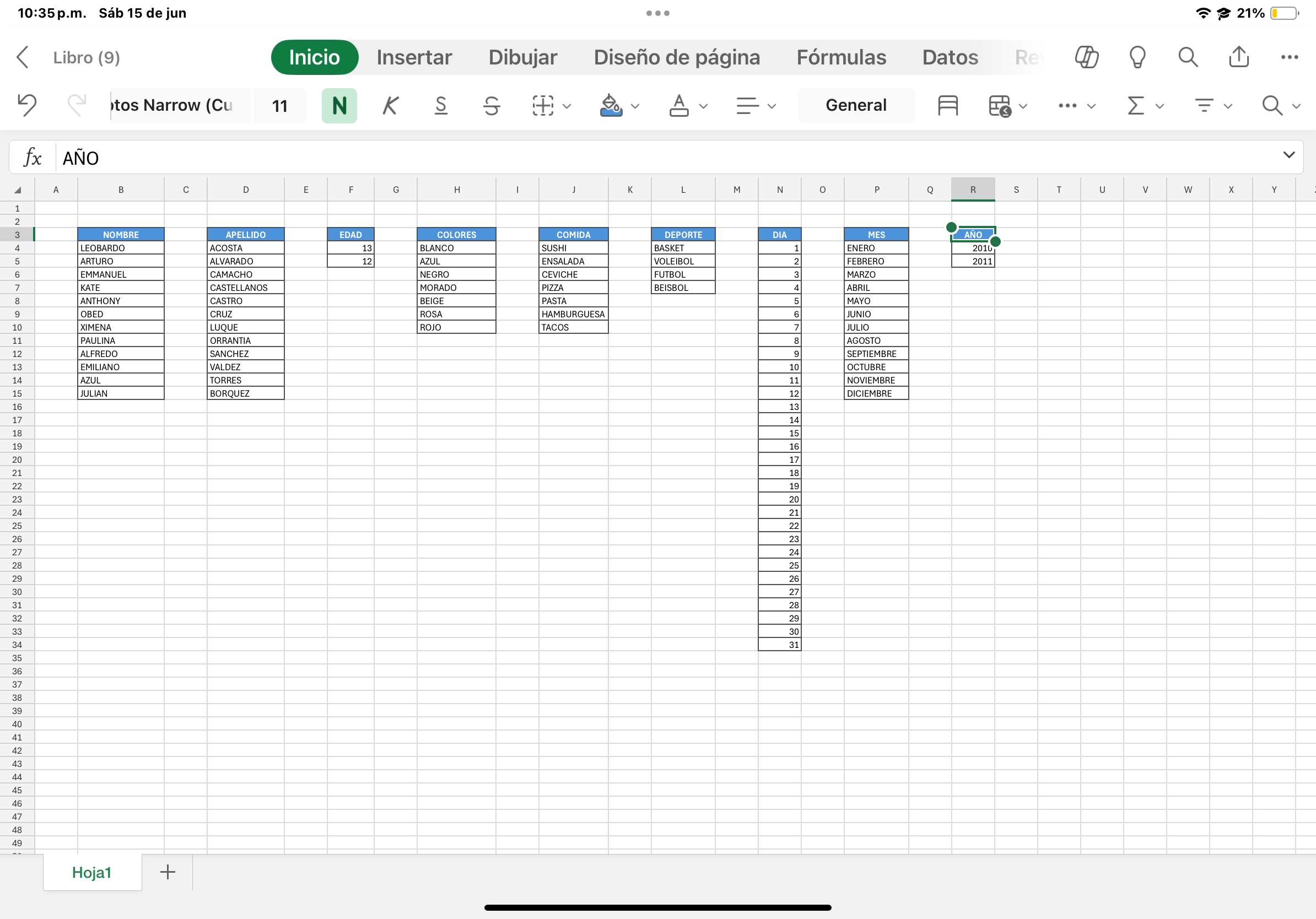Go back using the left chevron
Viewport: 1316px width, 919px height.
click(23, 57)
